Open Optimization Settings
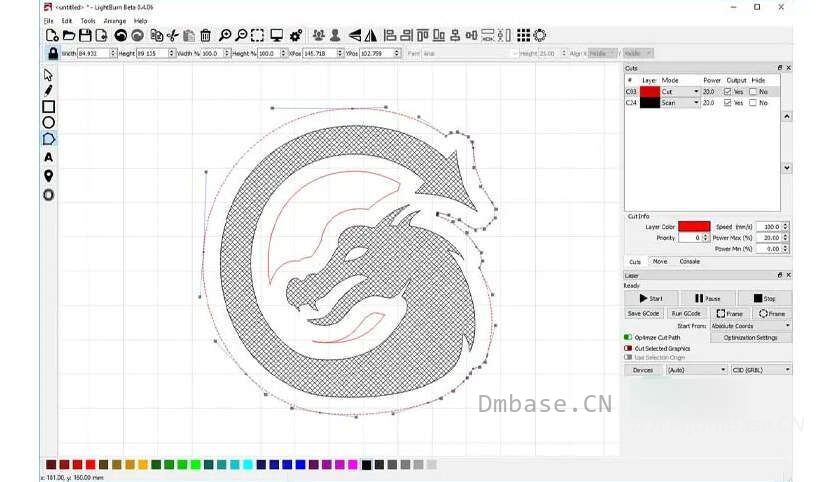The height and width of the screenshot is (482, 833). coord(750,337)
